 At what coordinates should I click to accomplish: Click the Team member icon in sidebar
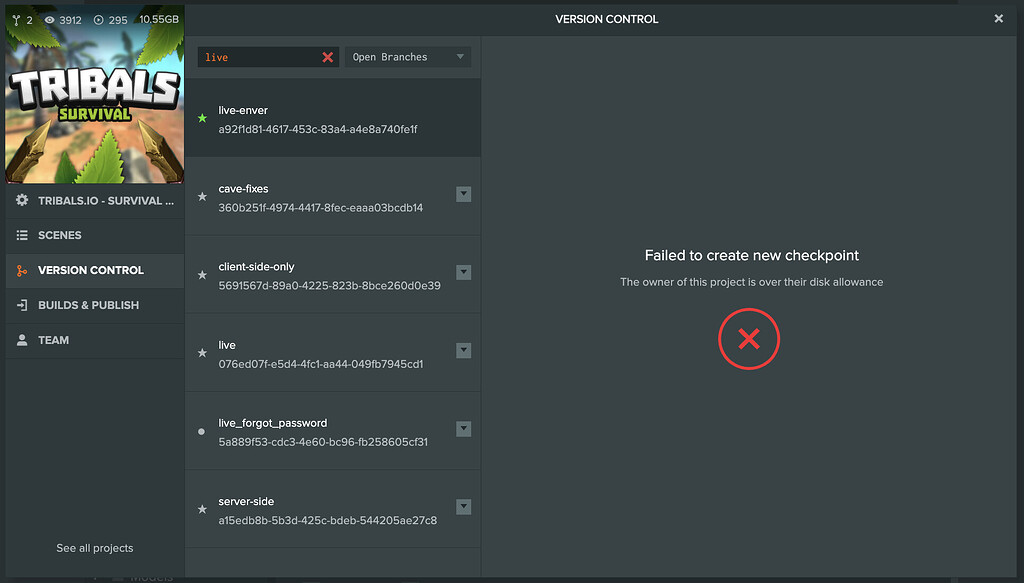pos(22,340)
